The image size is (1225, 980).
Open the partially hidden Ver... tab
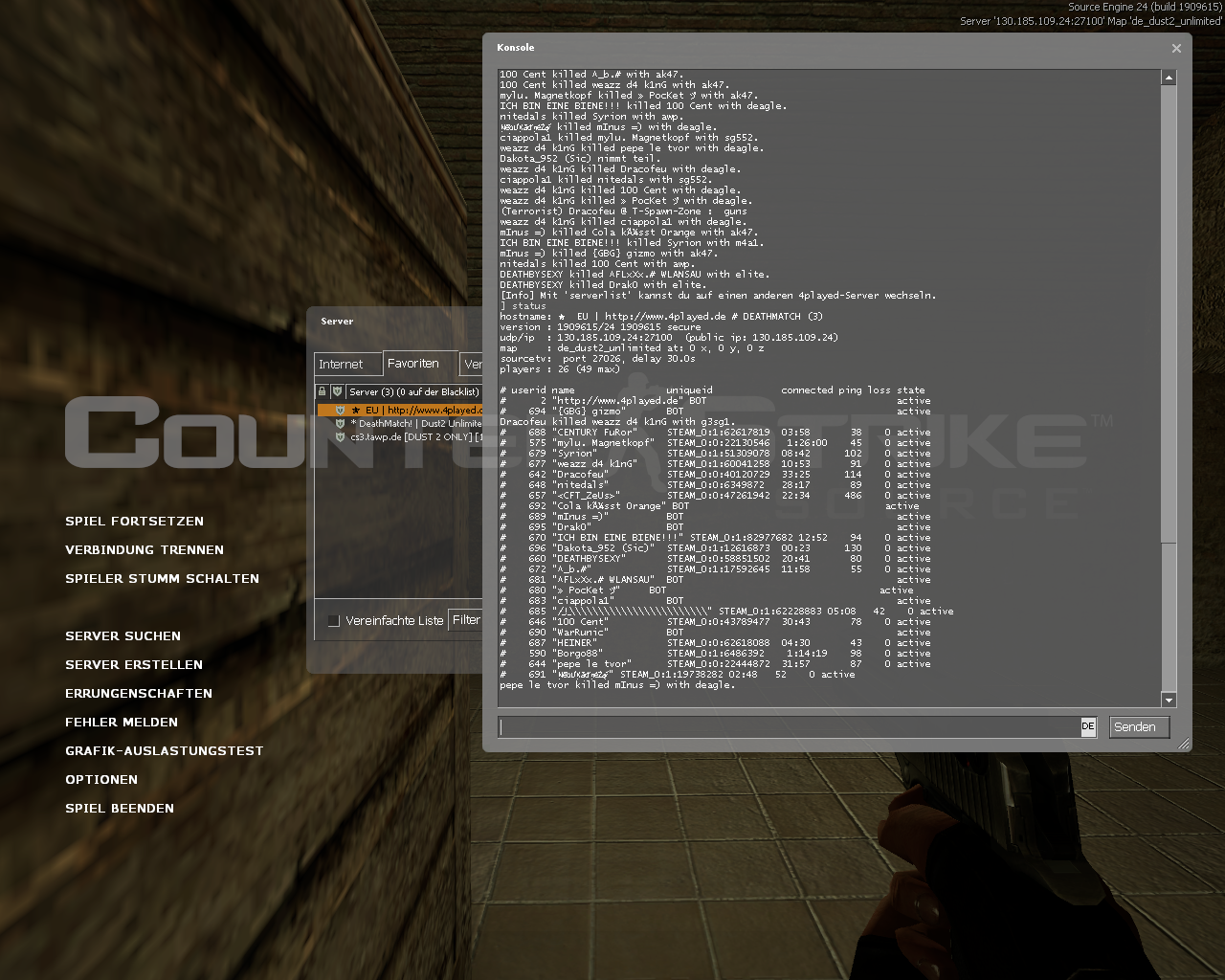pyautogui.click(x=471, y=365)
